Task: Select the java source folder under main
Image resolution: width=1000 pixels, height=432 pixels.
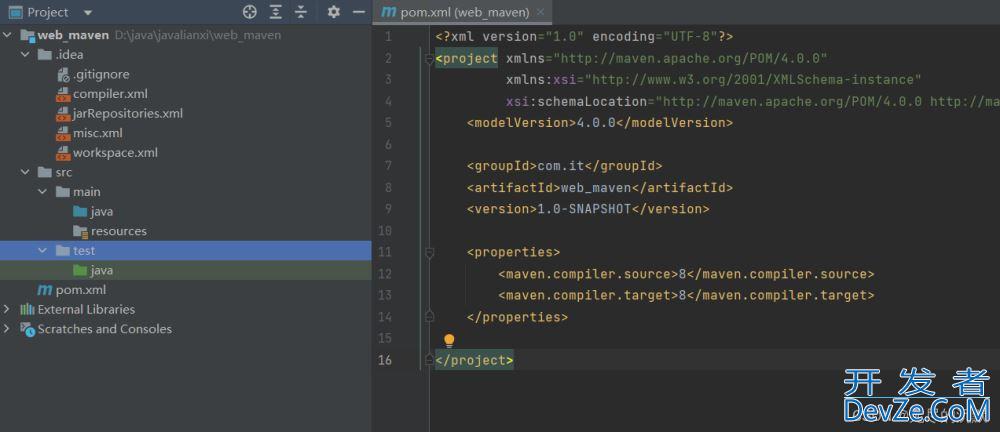Action: [102, 212]
